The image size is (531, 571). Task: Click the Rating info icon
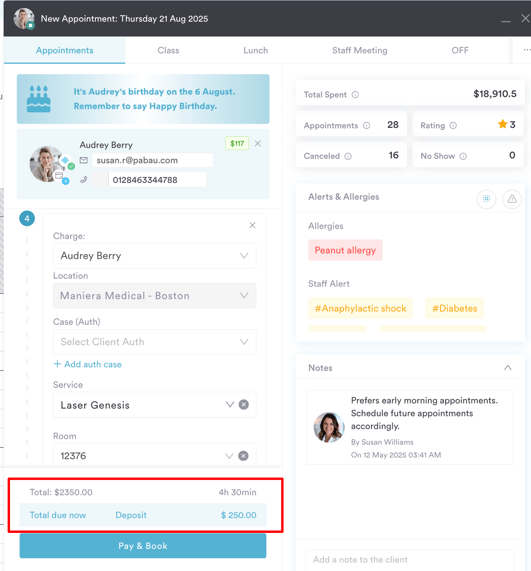point(453,126)
